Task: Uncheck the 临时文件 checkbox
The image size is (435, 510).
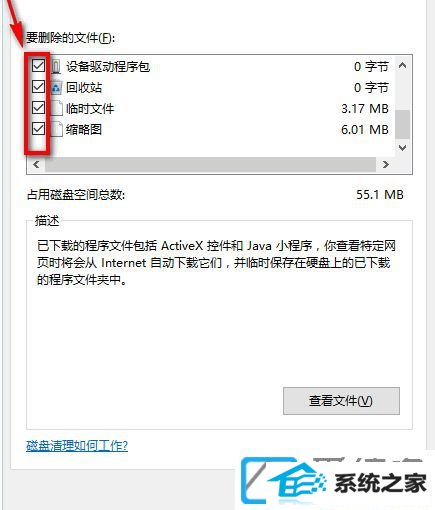Action: tap(38, 107)
